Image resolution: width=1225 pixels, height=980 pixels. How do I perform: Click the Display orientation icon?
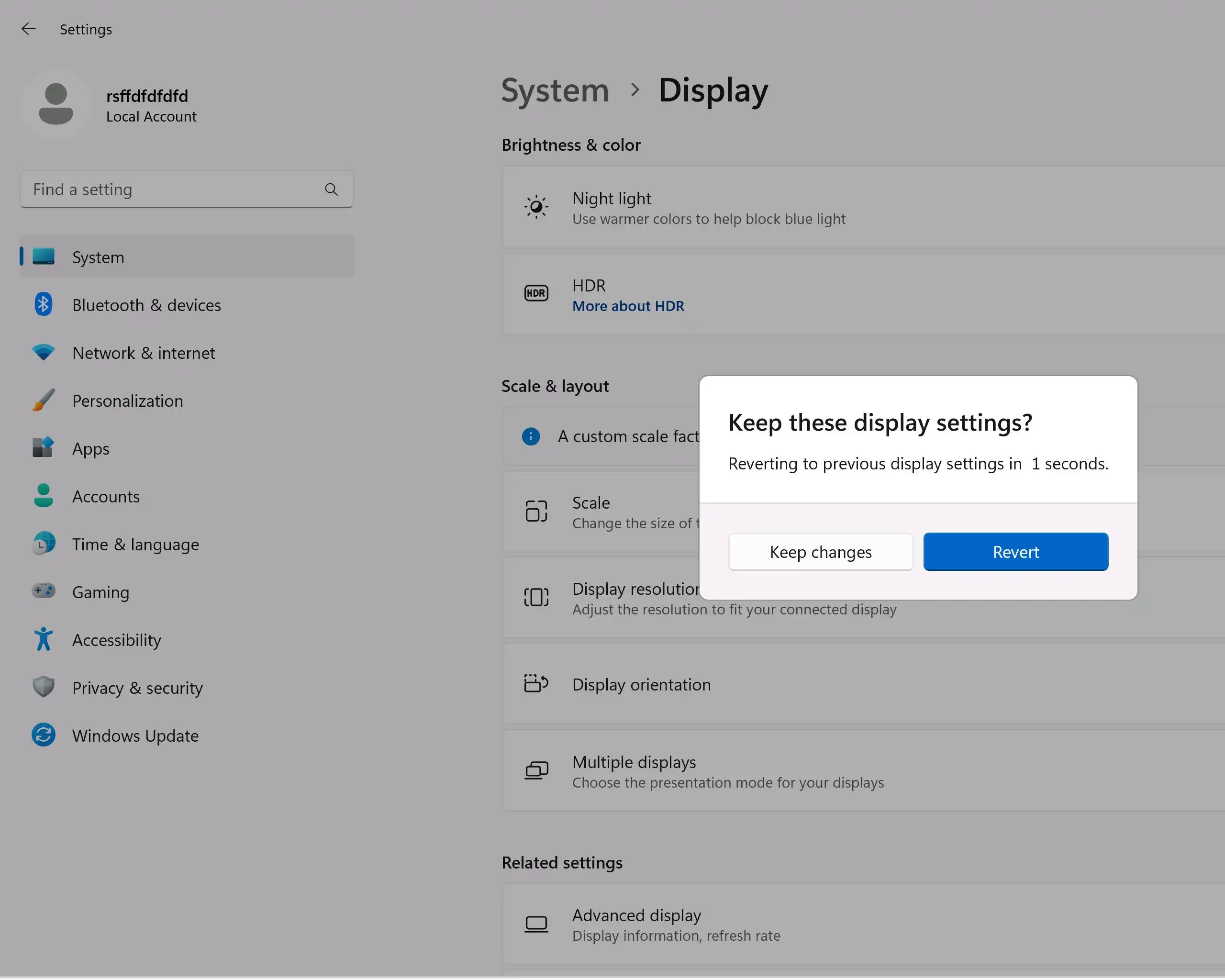536,684
